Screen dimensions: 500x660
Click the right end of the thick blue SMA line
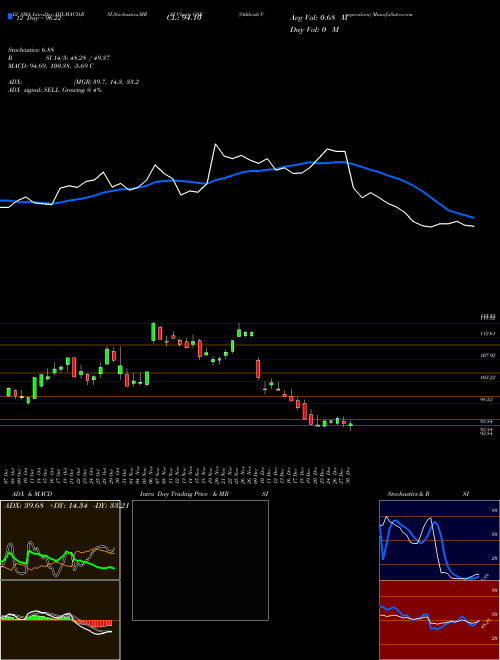pyautogui.click(x=473, y=217)
